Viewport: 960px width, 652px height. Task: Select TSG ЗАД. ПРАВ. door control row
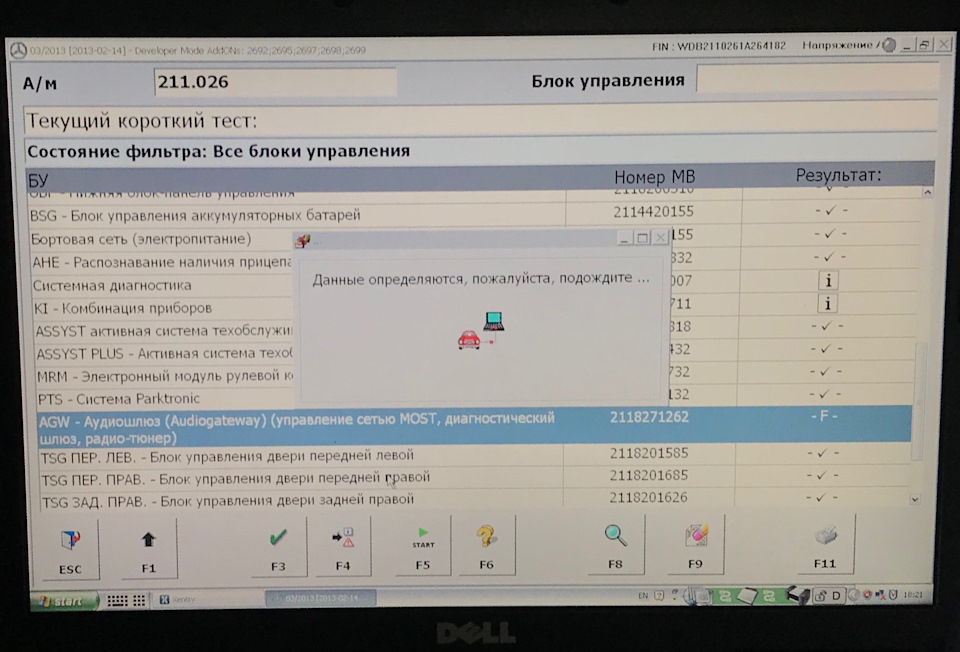(x=474, y=501)
